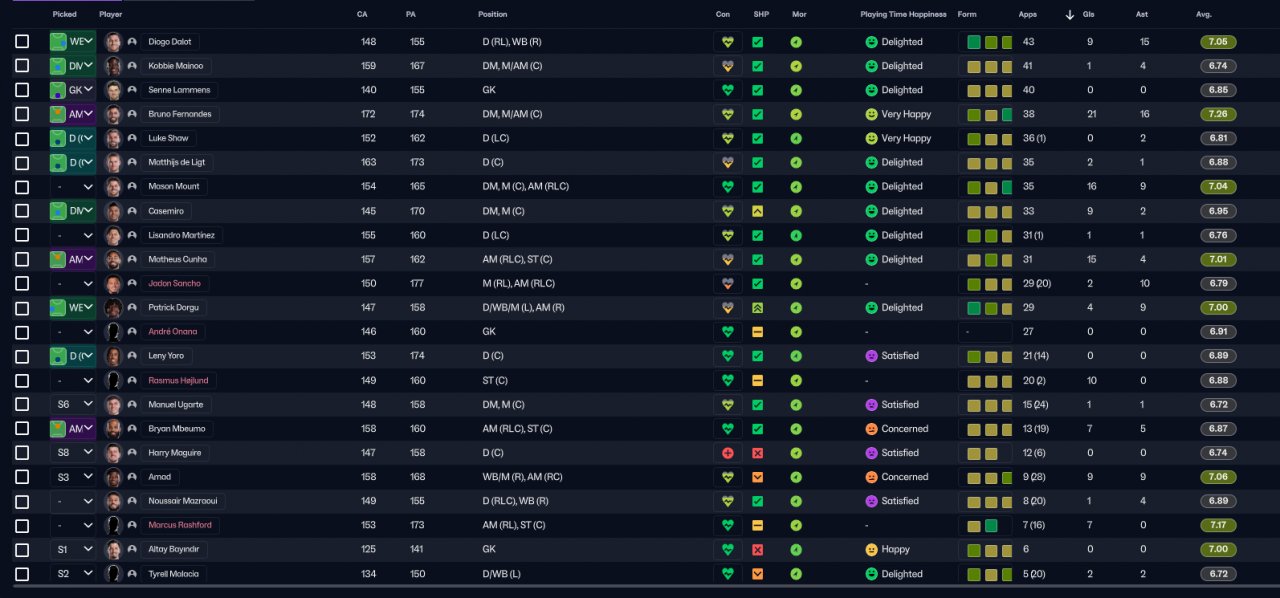
Task: Click Bryan Mbeumo's Concerned face icon
Action: [871, 429]
